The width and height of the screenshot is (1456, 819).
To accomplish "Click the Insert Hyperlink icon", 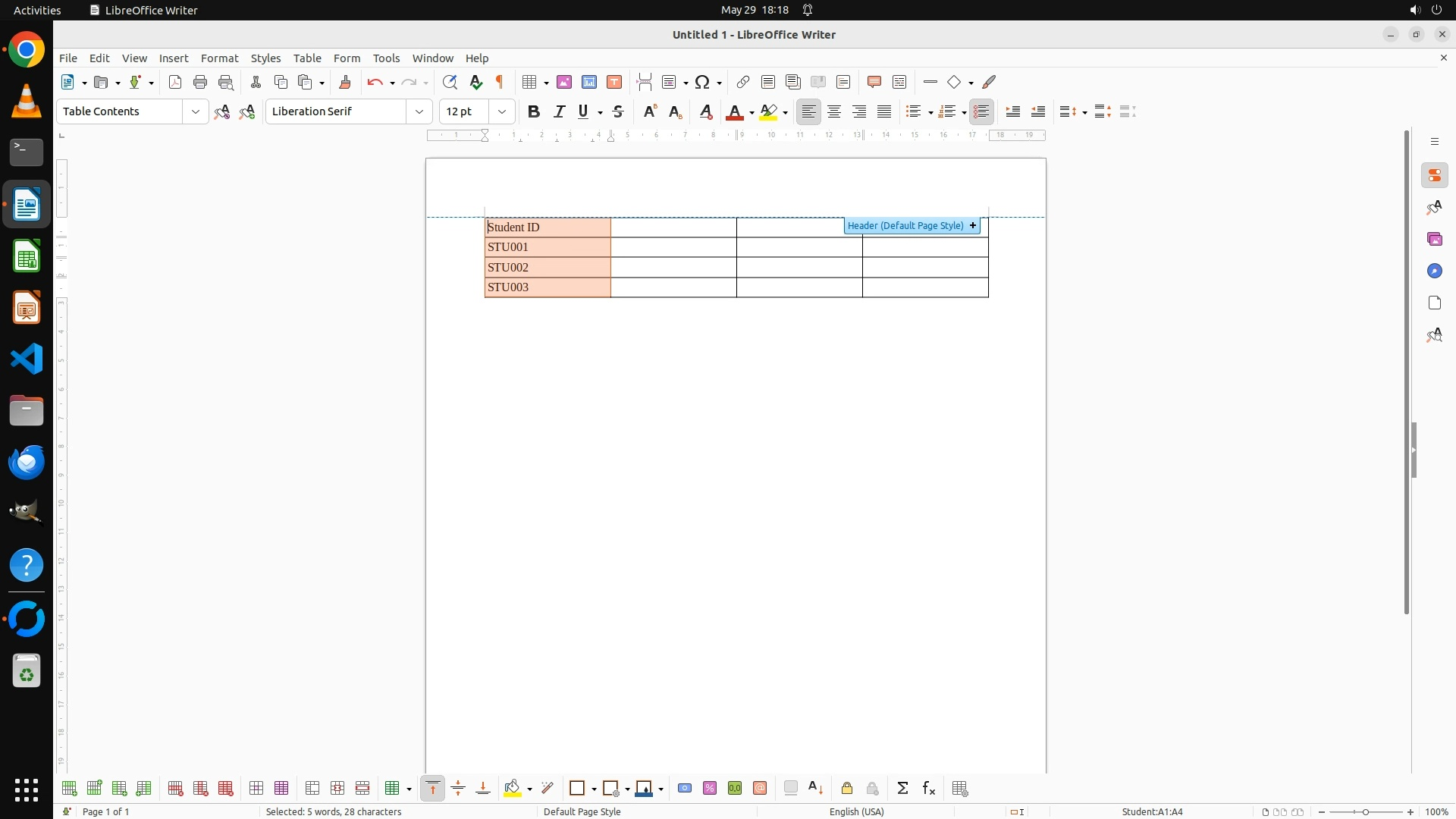I will point(743,83).
